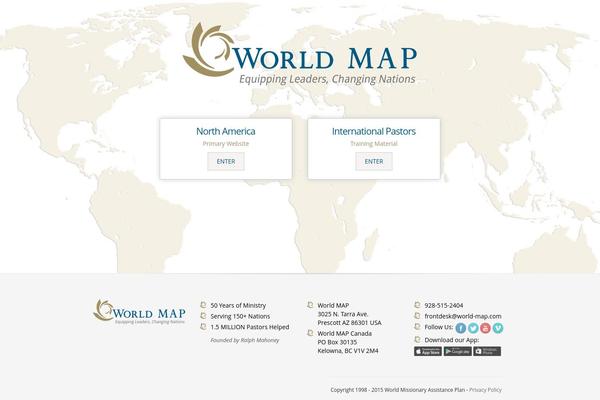Viewport: 600px width, 400px height.
Task: Click the 'World MAP Canada' text
Action: (x=344, y=333)
